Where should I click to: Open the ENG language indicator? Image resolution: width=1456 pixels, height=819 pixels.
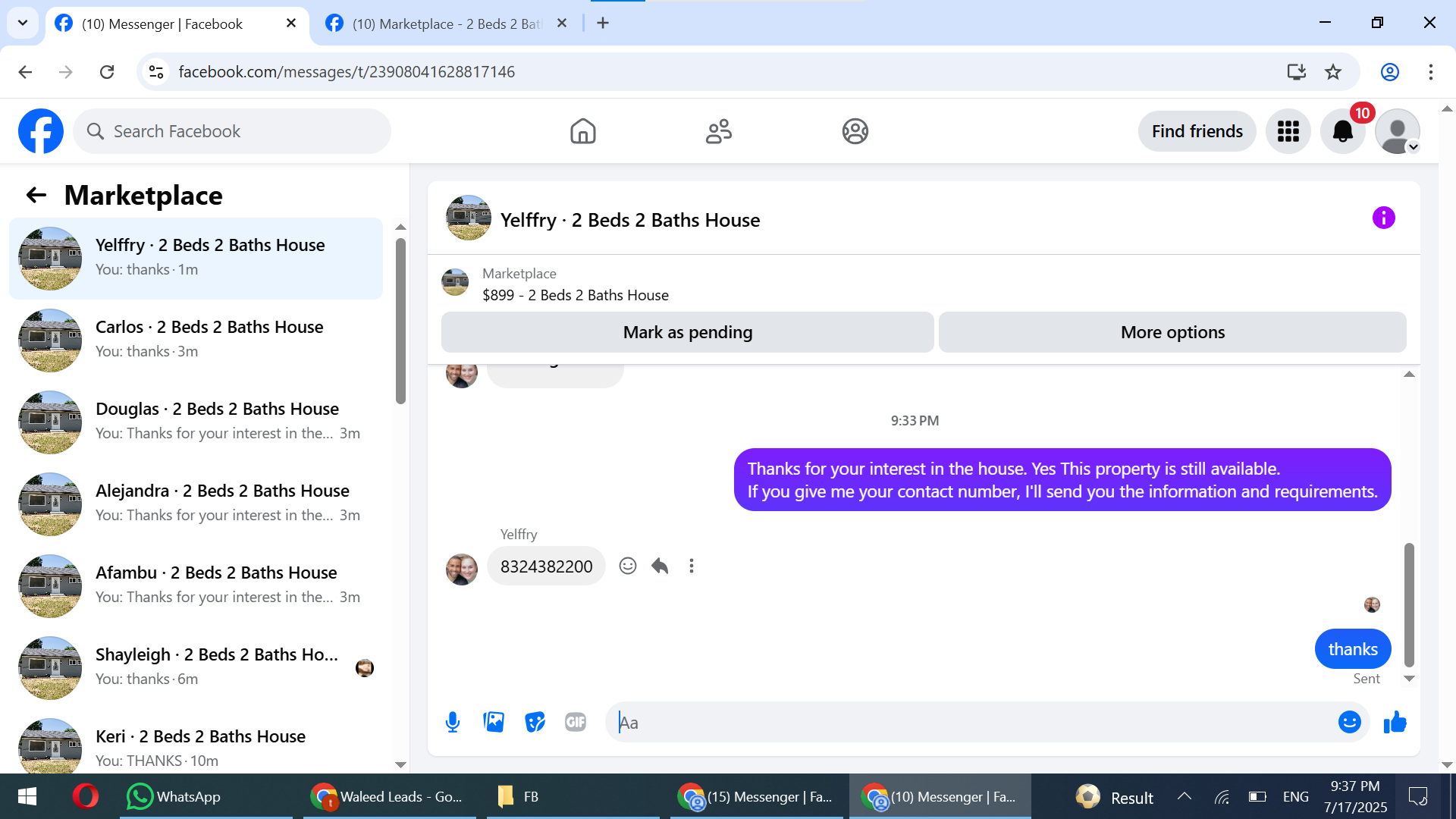click(x=1295, y=796)
